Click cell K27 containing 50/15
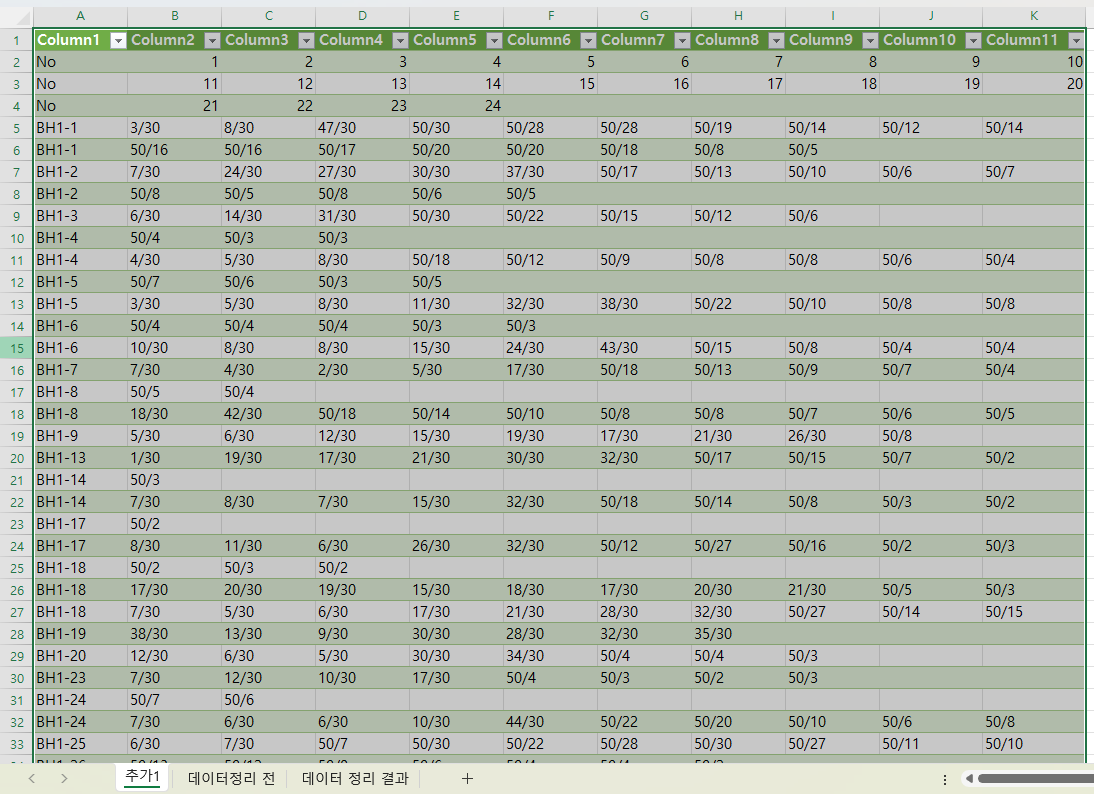This screenshot has height=794, width=1094. click(1034, 612)
